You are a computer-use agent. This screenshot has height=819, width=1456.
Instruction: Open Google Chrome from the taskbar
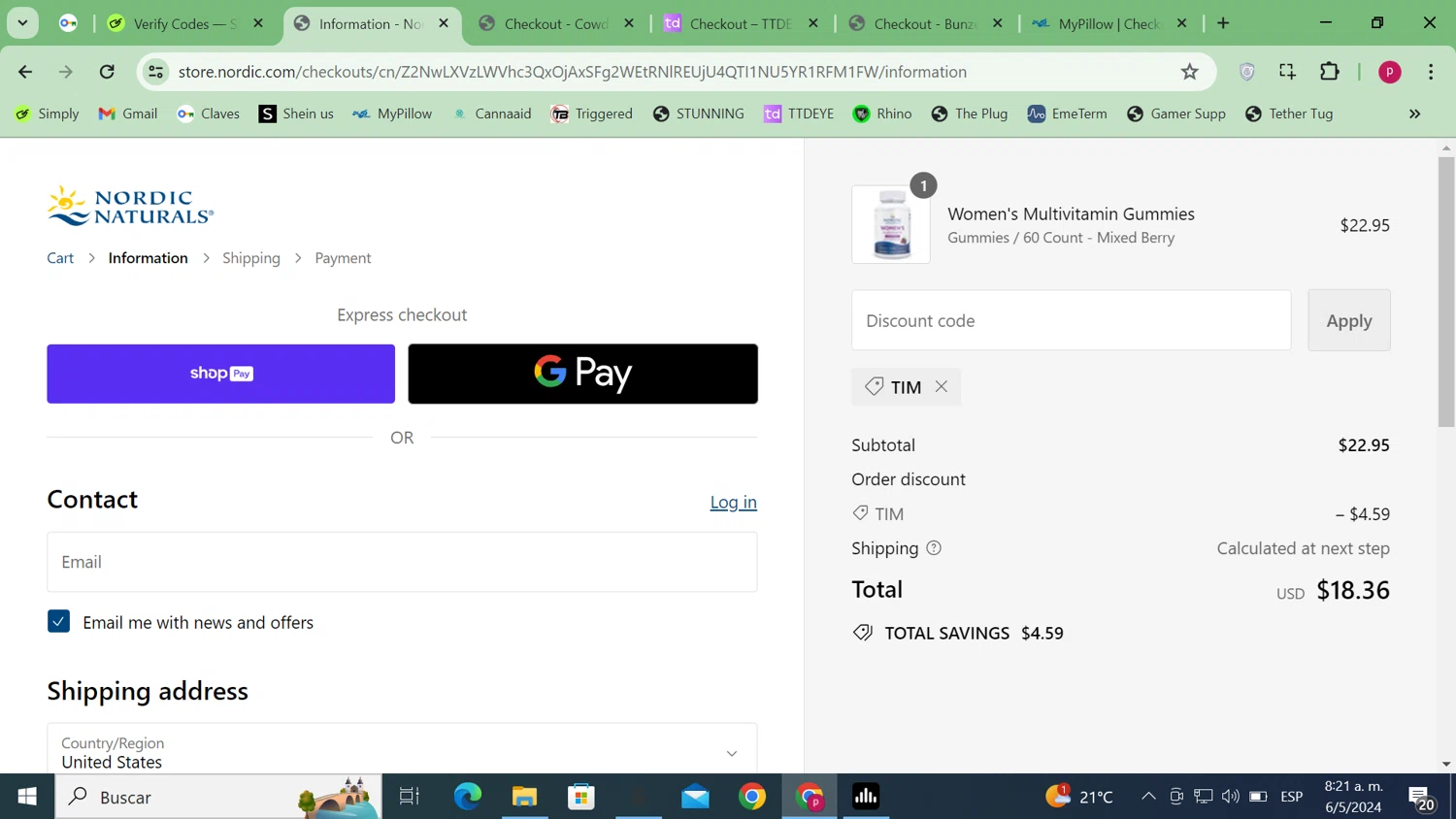click(752, 797)
